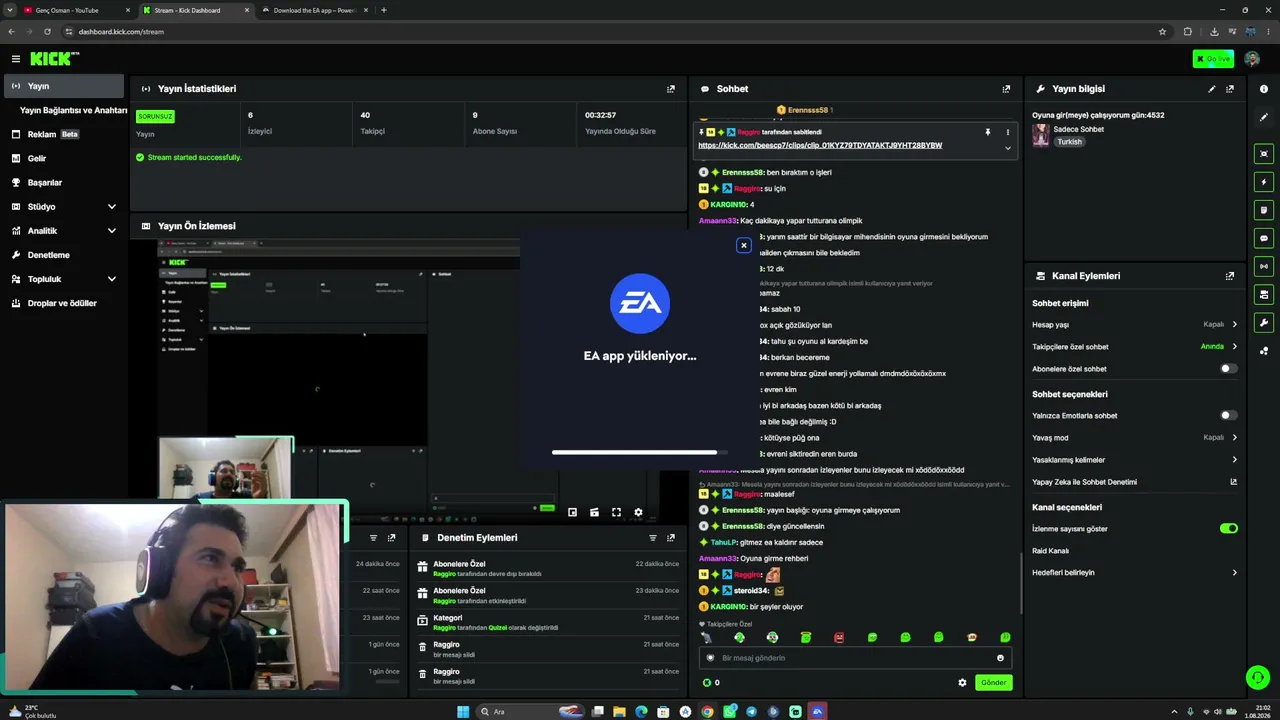Image resolution: width=1280 pixels, height=720 pixels.
Task: Pop out the Denetim Eylemleri panel
Action: [x=671, y=538]
